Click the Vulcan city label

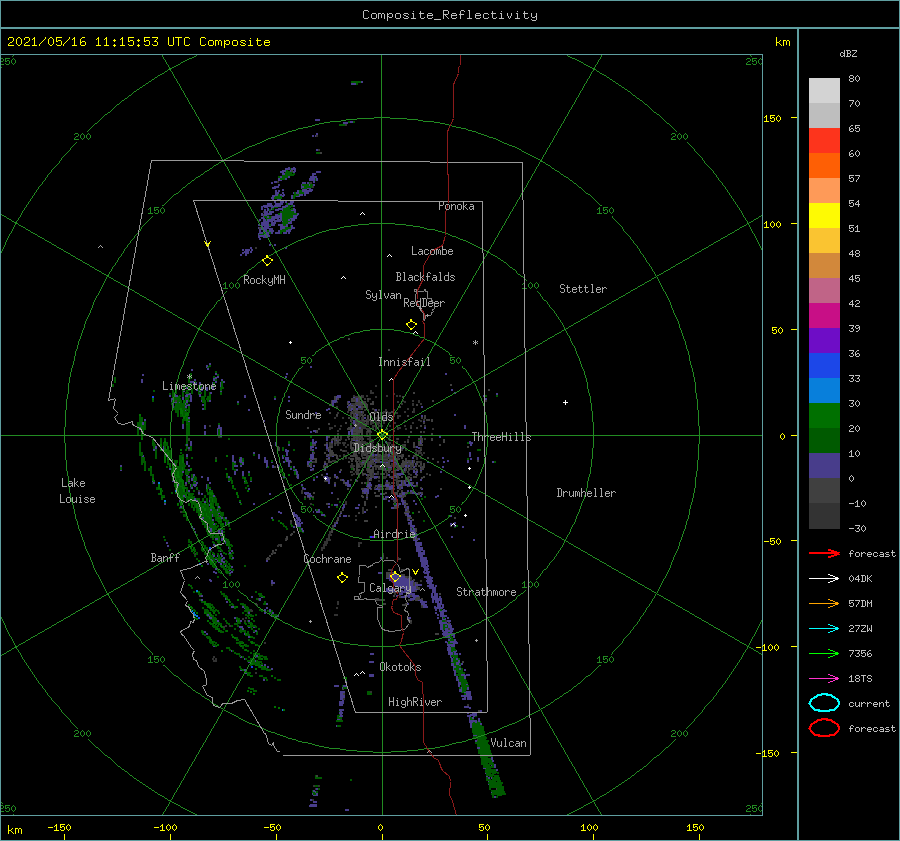[509, 743]
